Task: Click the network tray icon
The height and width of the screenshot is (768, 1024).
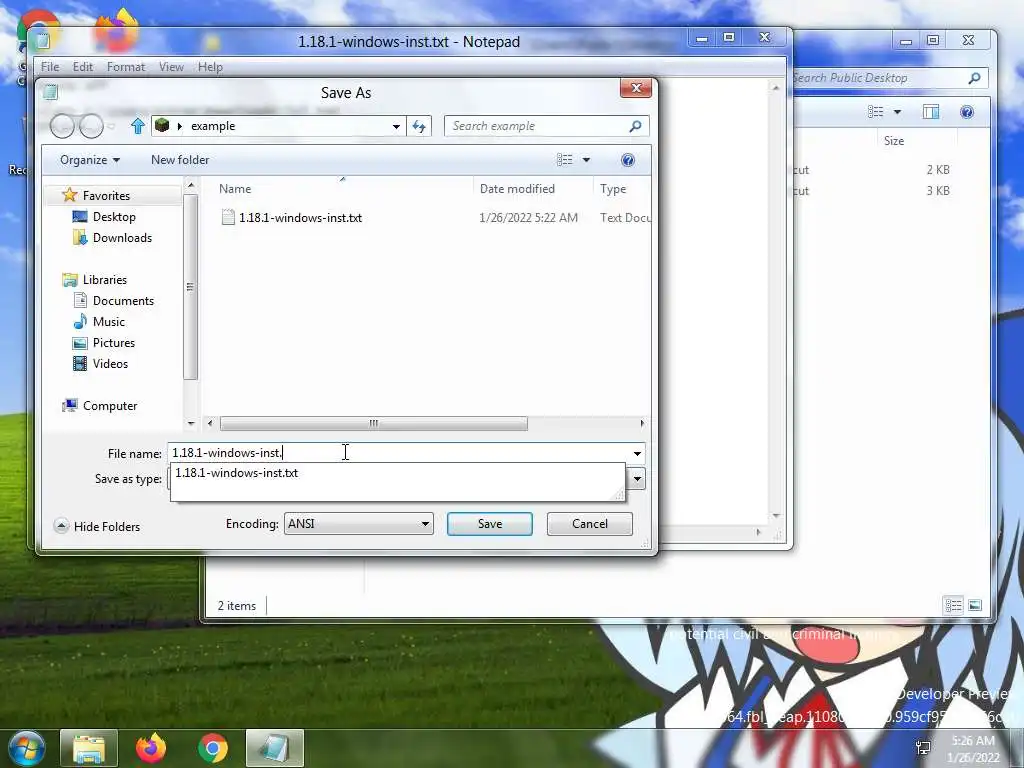Action: pyautogui.click(x=923, y=748)
